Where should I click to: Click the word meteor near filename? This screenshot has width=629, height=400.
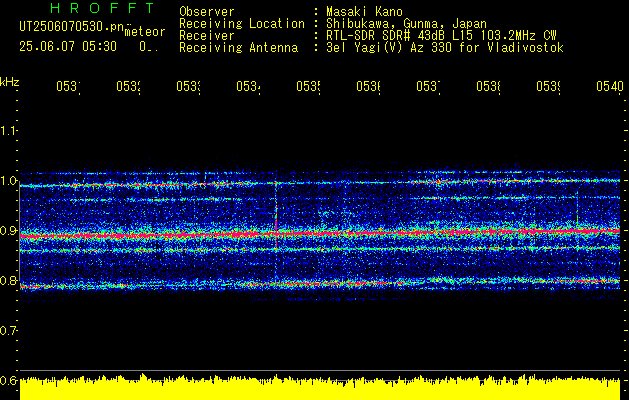(145, 31)
